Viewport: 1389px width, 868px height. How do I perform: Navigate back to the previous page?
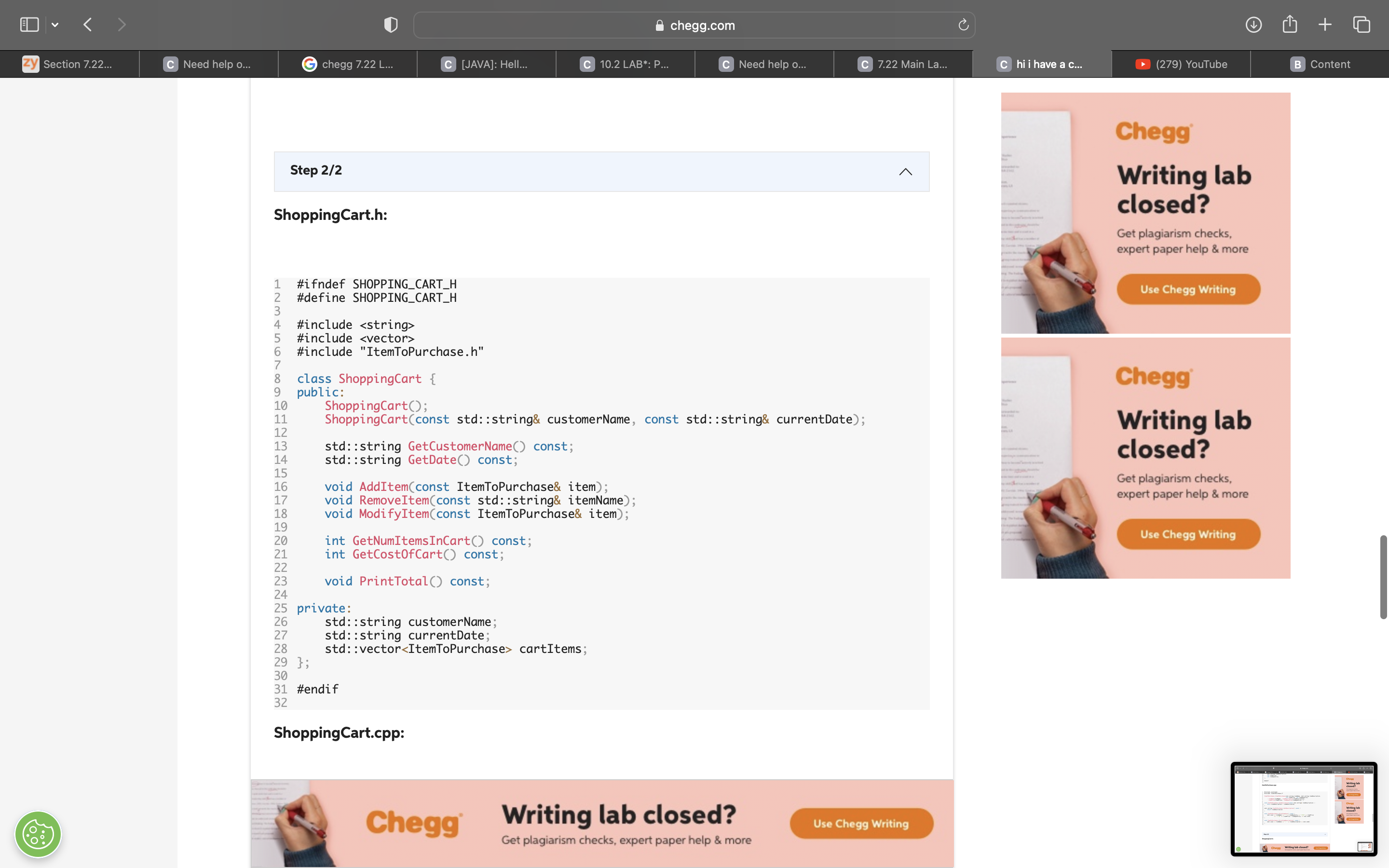87,24
